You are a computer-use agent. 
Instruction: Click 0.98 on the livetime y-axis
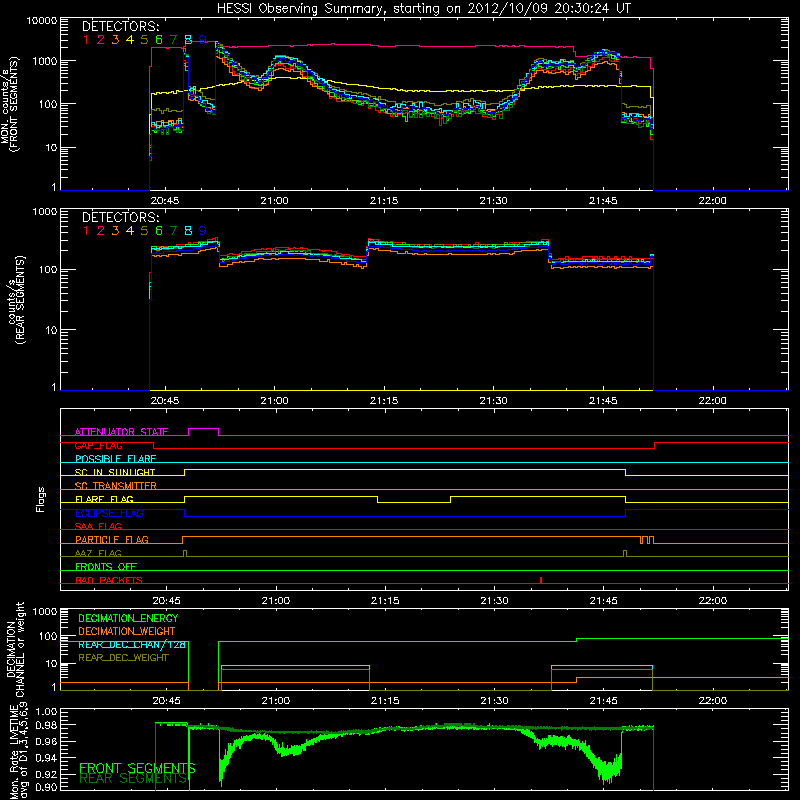coord(45,726)
